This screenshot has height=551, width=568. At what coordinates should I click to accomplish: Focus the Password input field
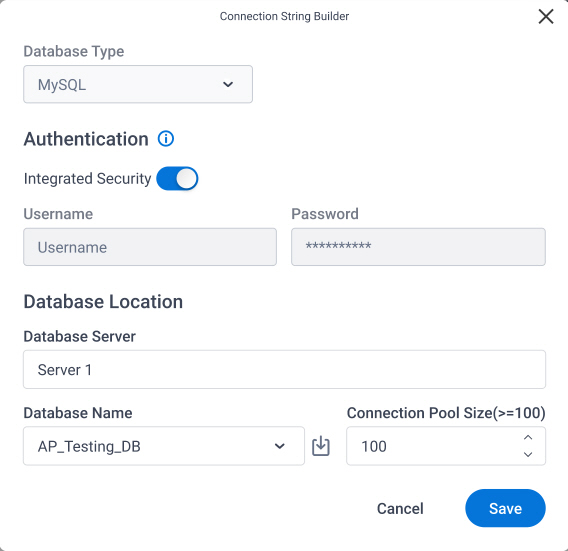[418, 247]
